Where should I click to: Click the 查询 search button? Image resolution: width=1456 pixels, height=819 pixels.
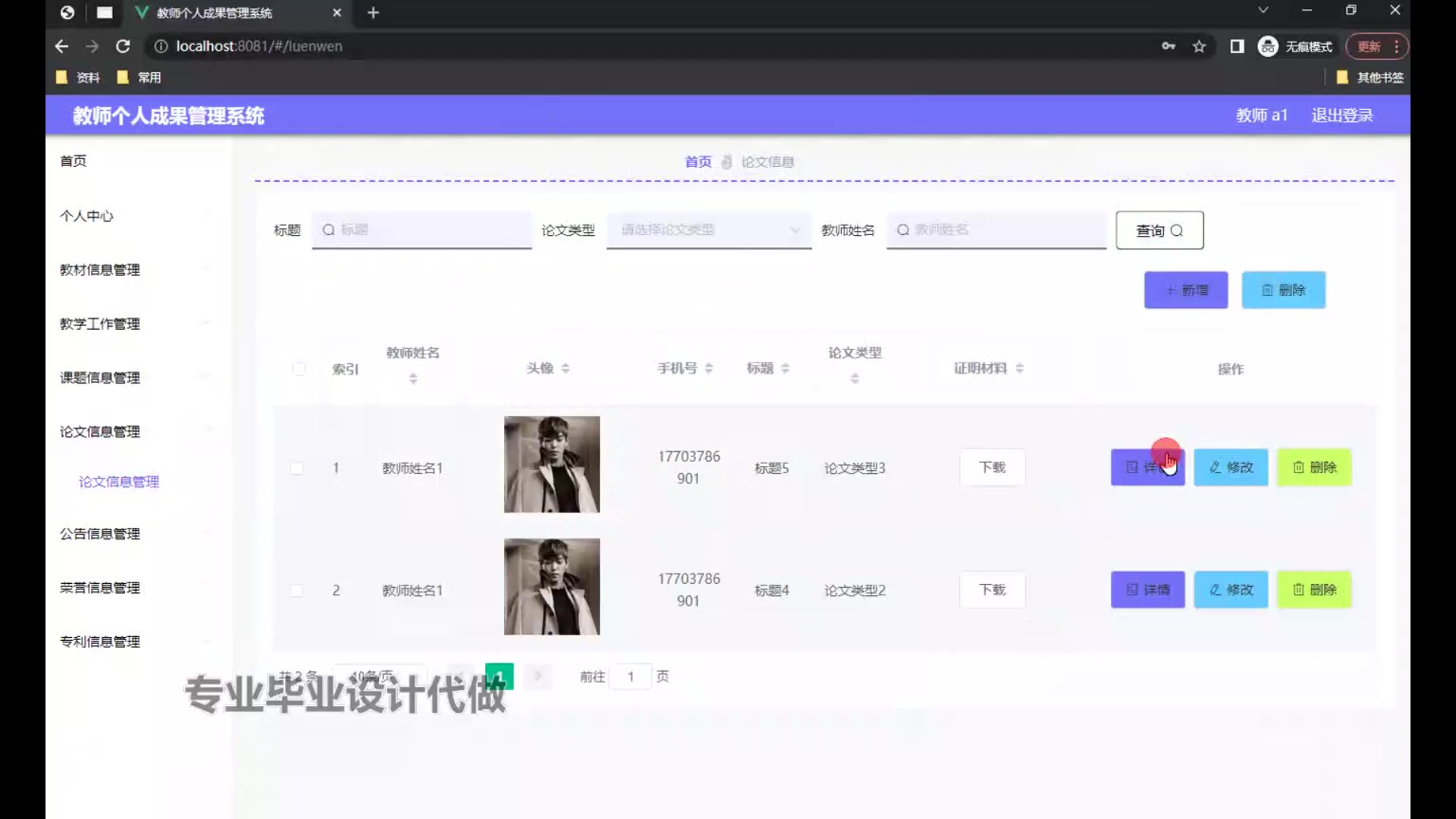click(x=1159, y=231)
